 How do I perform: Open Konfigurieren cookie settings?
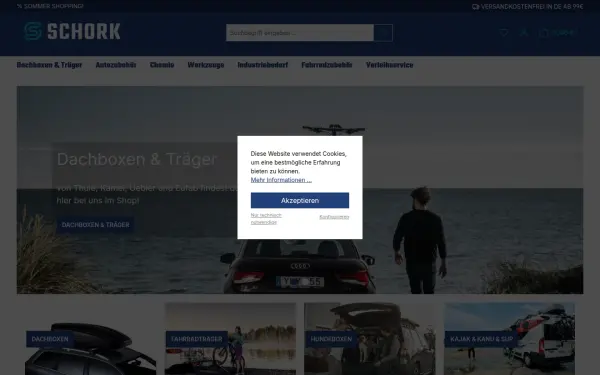[334, 217]
